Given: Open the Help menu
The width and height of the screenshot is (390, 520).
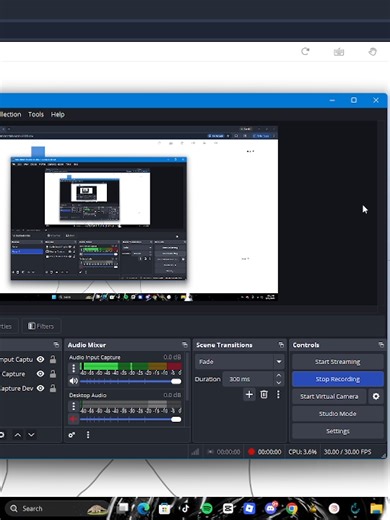Looking at the screenshot, I should coord(58,114).
